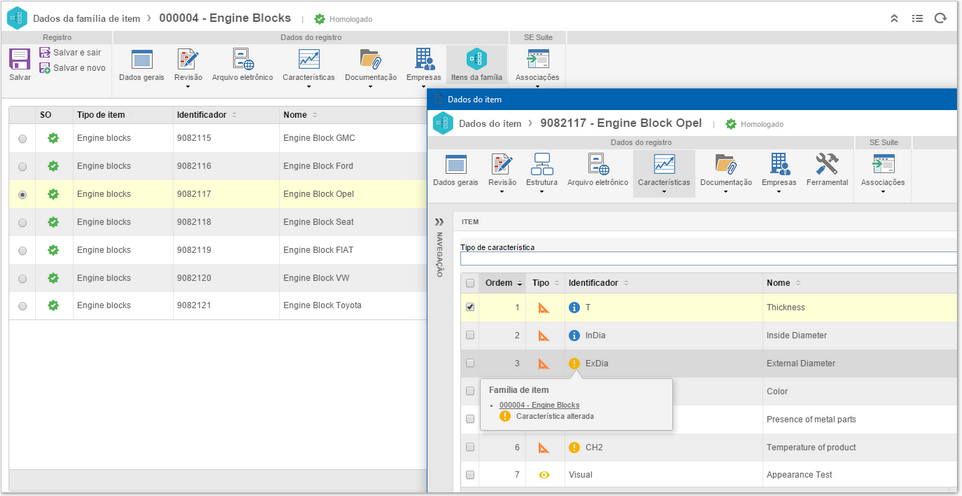
Task: Open Arquivo eletrônico in item family toolbar
Action: tap(242, 65)
